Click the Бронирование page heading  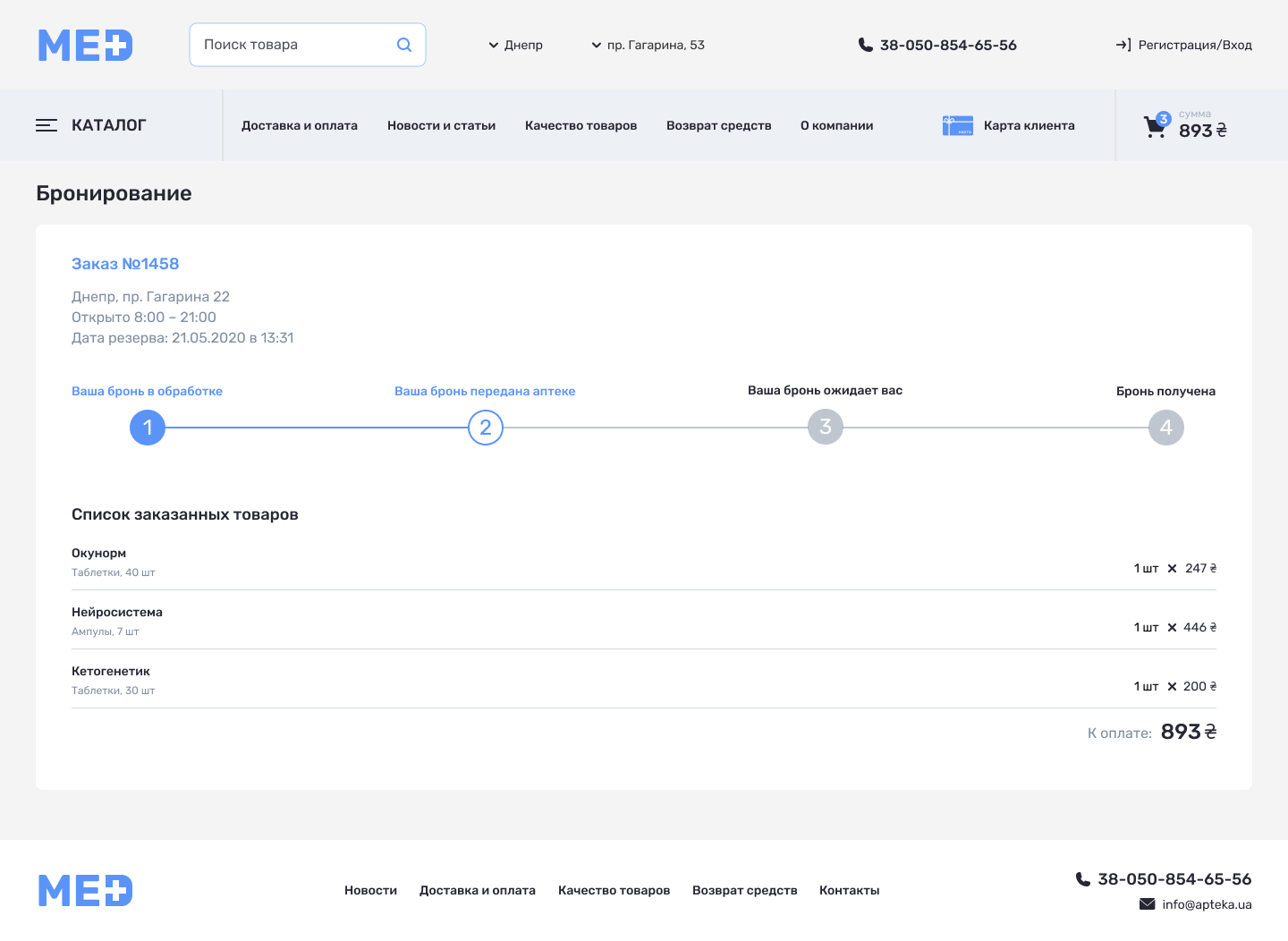point(114,193)
